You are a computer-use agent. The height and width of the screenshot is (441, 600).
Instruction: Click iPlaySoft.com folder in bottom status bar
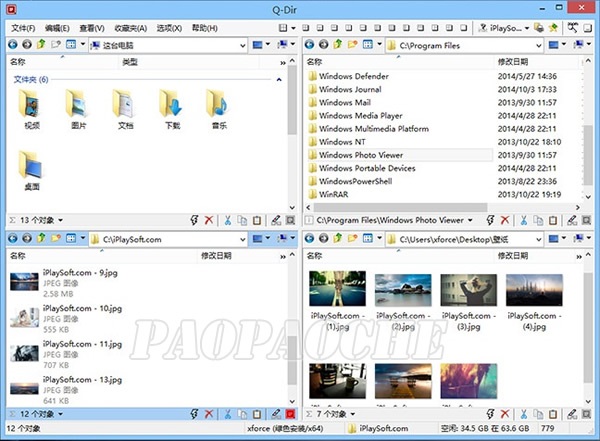378,428
